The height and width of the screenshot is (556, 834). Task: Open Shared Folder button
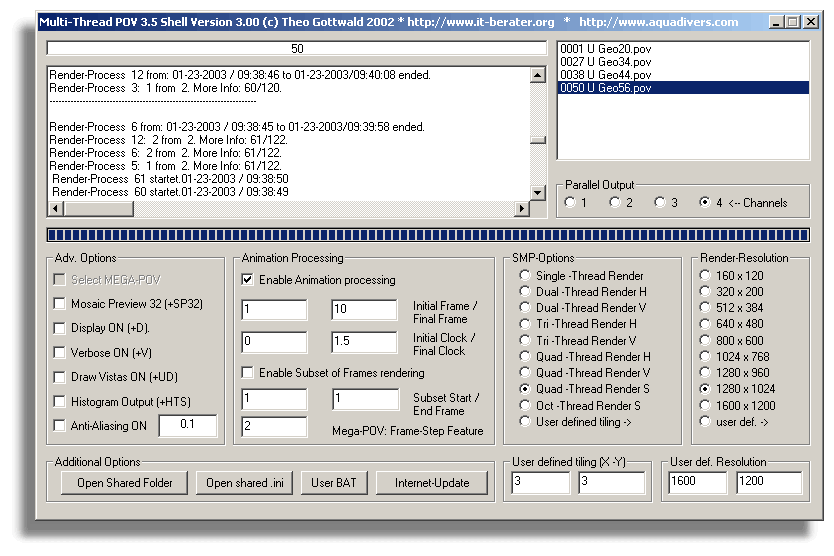(117, 483)
